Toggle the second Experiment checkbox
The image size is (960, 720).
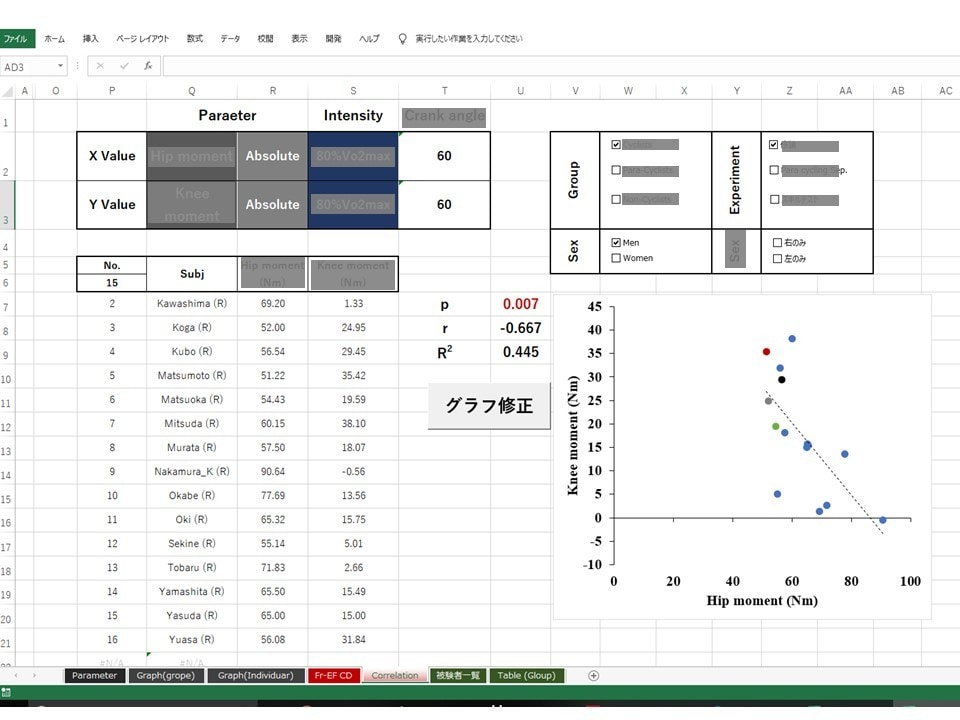point(774,170)
